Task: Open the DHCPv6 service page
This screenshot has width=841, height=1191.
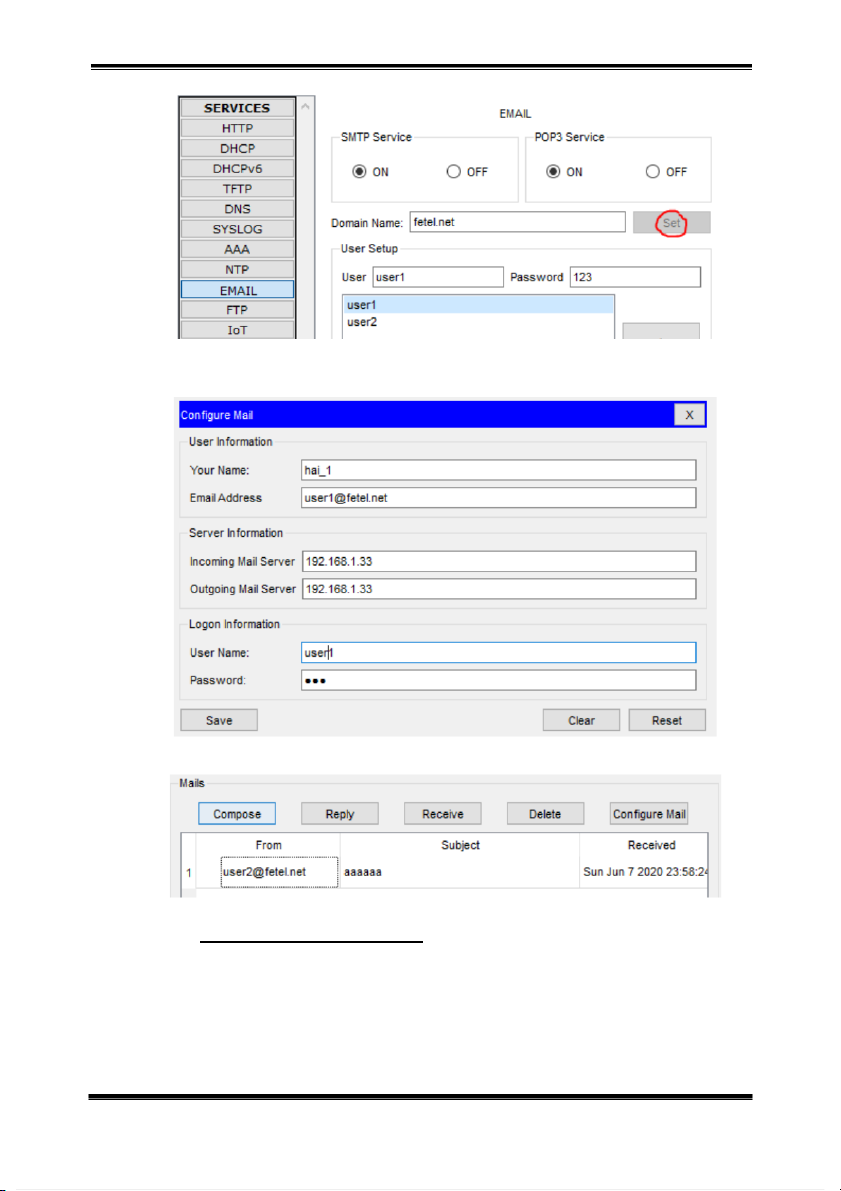Action: [x=237, y=169]
